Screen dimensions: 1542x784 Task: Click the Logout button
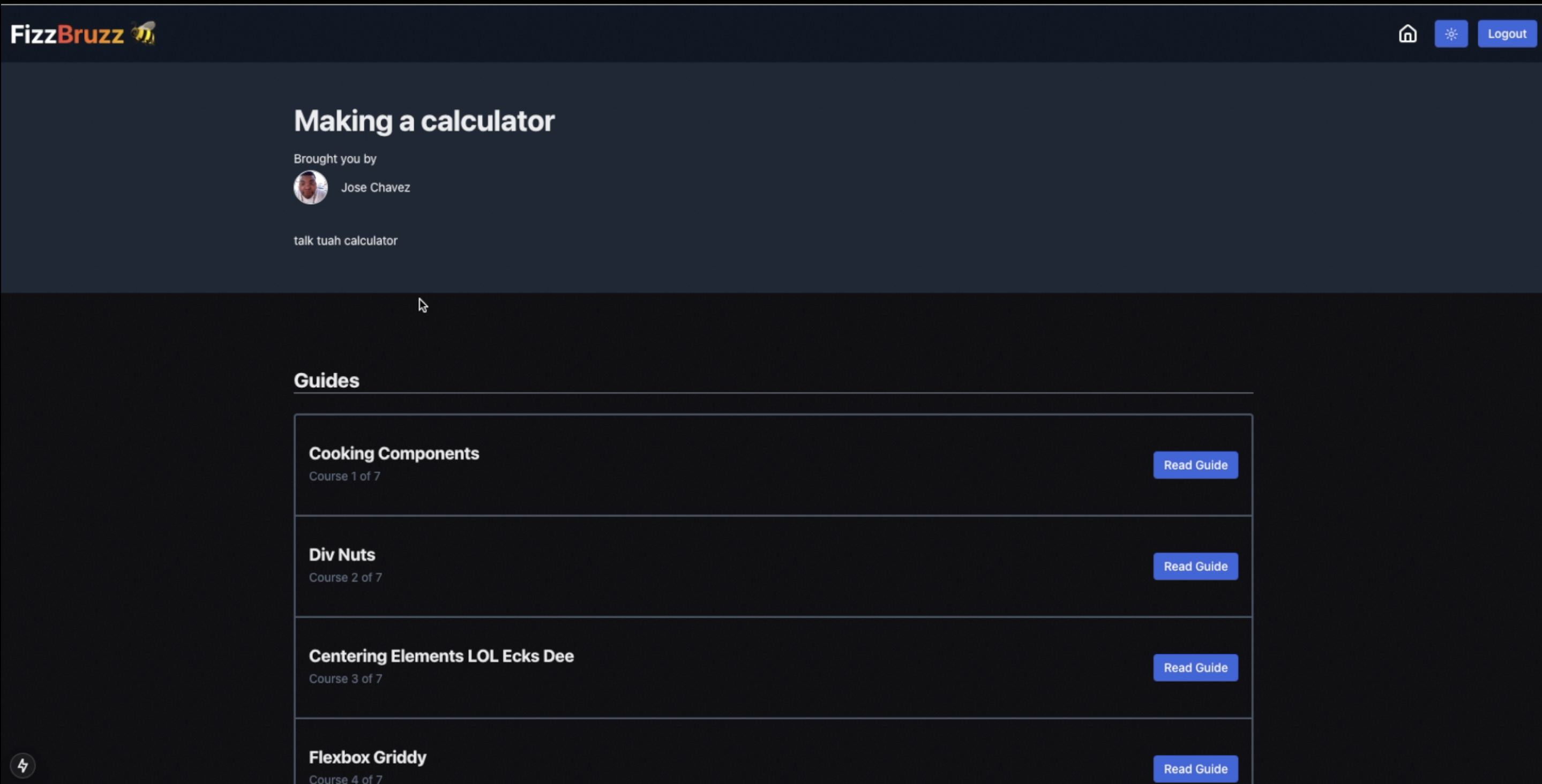1506,34
